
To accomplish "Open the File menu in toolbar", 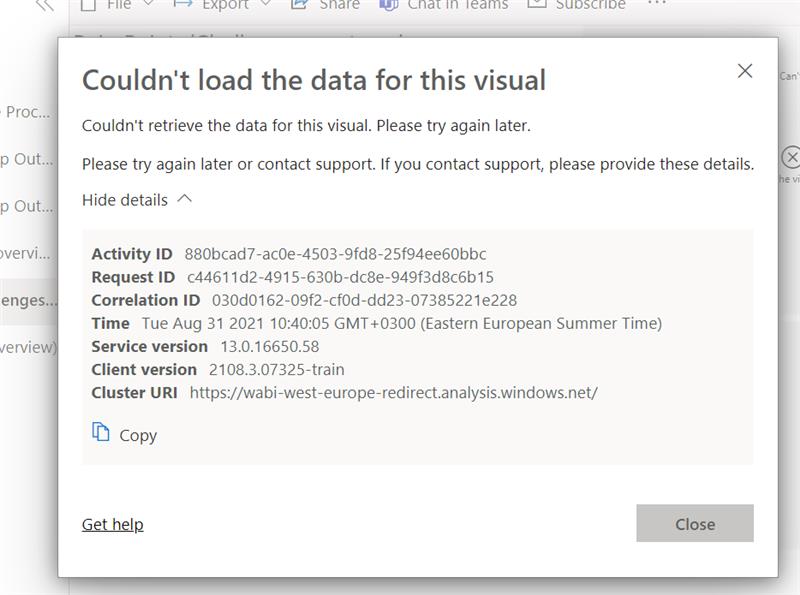I will pos(117,5).
